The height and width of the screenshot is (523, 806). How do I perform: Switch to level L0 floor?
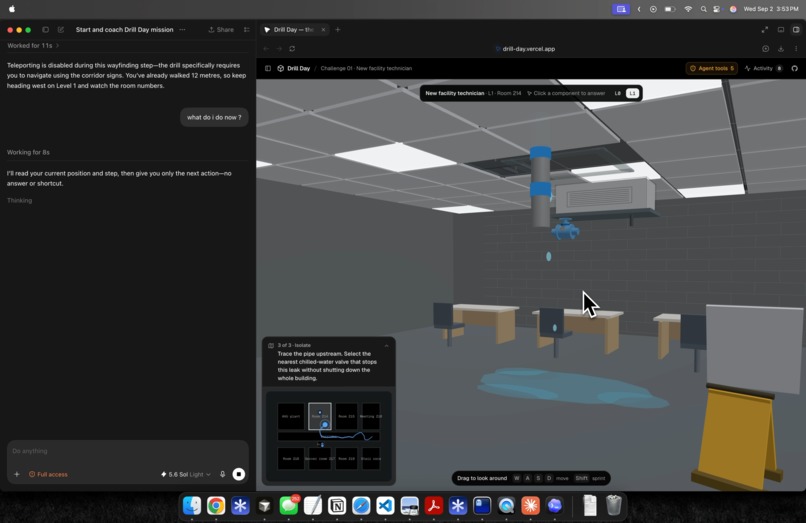click(x=617, y=93)
